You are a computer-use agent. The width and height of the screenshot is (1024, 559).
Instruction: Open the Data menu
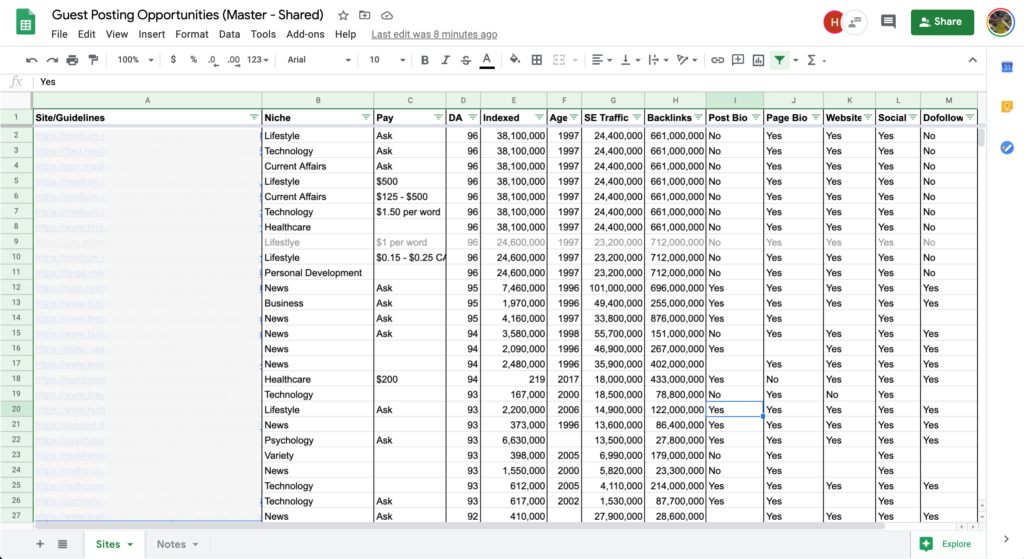point(229,34)
